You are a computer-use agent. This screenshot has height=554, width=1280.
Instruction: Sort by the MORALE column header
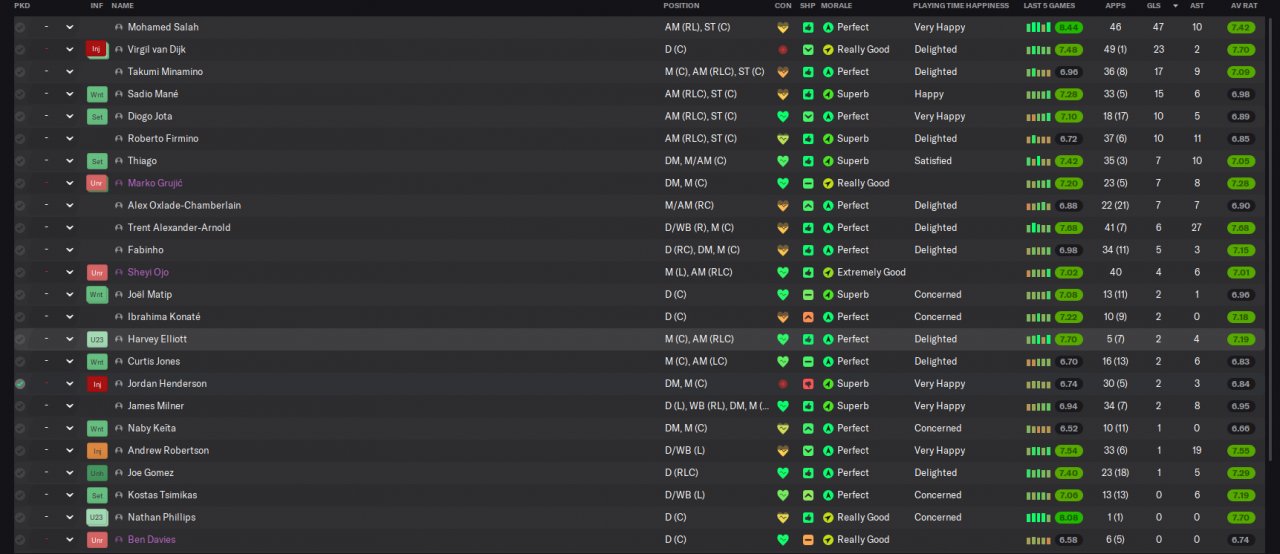coord(836,6)
